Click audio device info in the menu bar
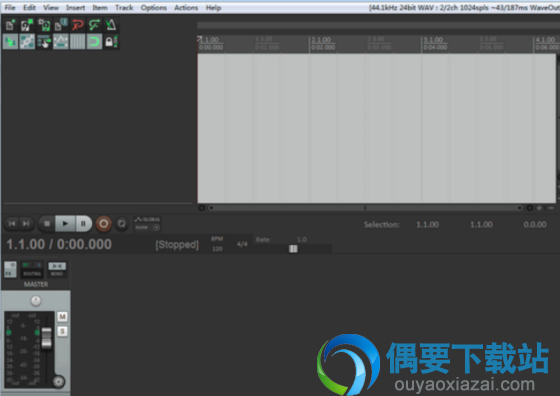Viewport: 560px width, 396px height. pyautogui.click(x=464, y=7)
